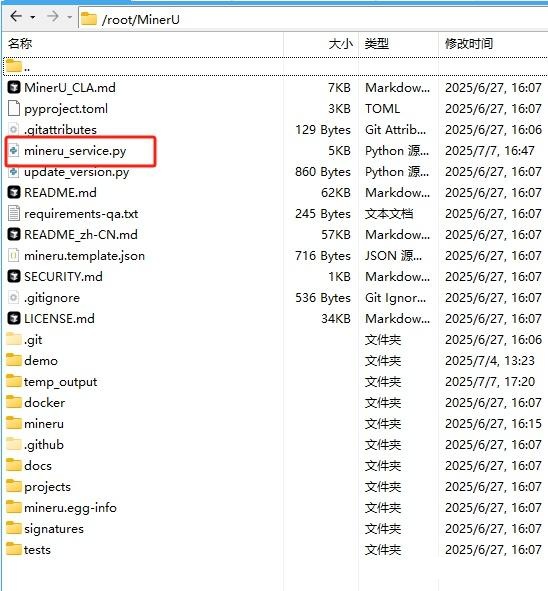
Task: Select file name mineru.template.json
Action: pyautogui.click(x=84, y=256)
